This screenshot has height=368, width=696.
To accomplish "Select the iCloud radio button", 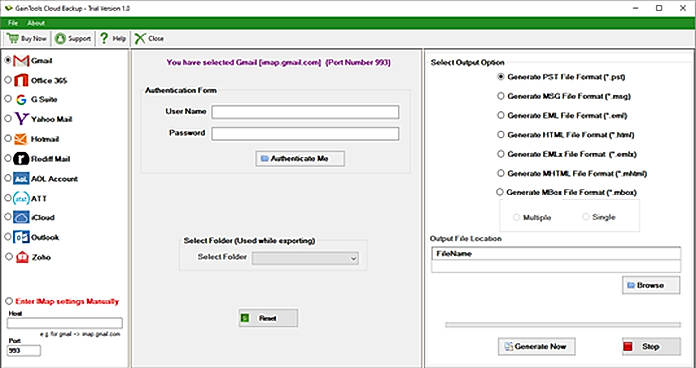I will (x=8, y=217).
